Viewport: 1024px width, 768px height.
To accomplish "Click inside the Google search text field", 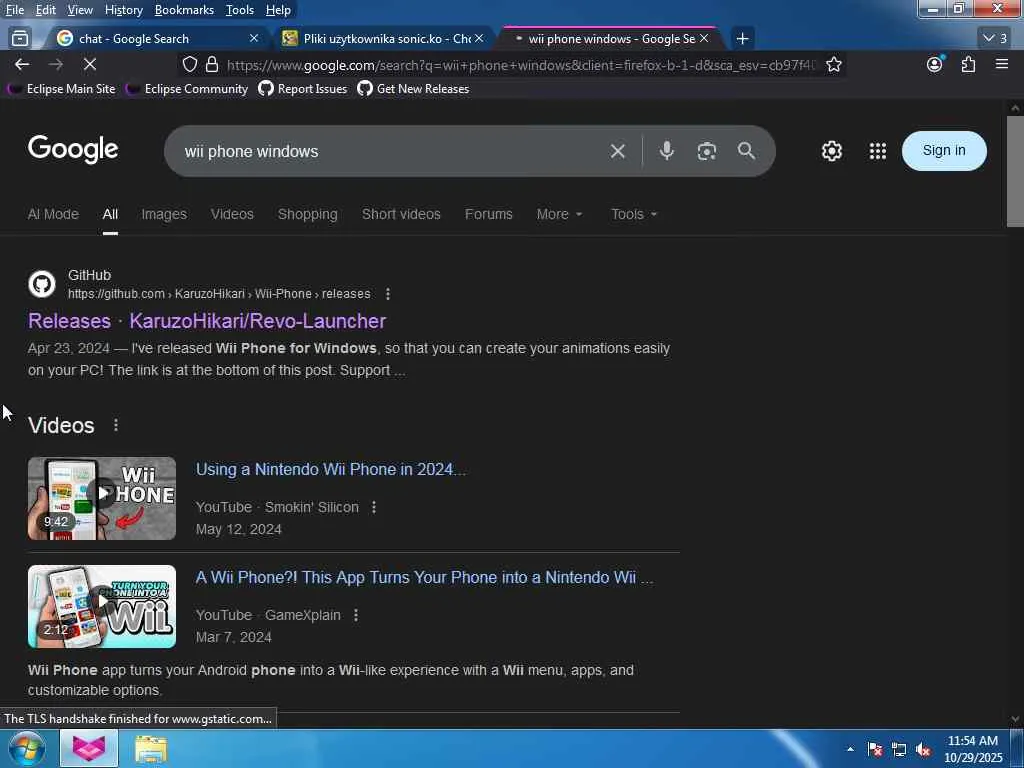I will pyautogui.click(x=392, y=152).
